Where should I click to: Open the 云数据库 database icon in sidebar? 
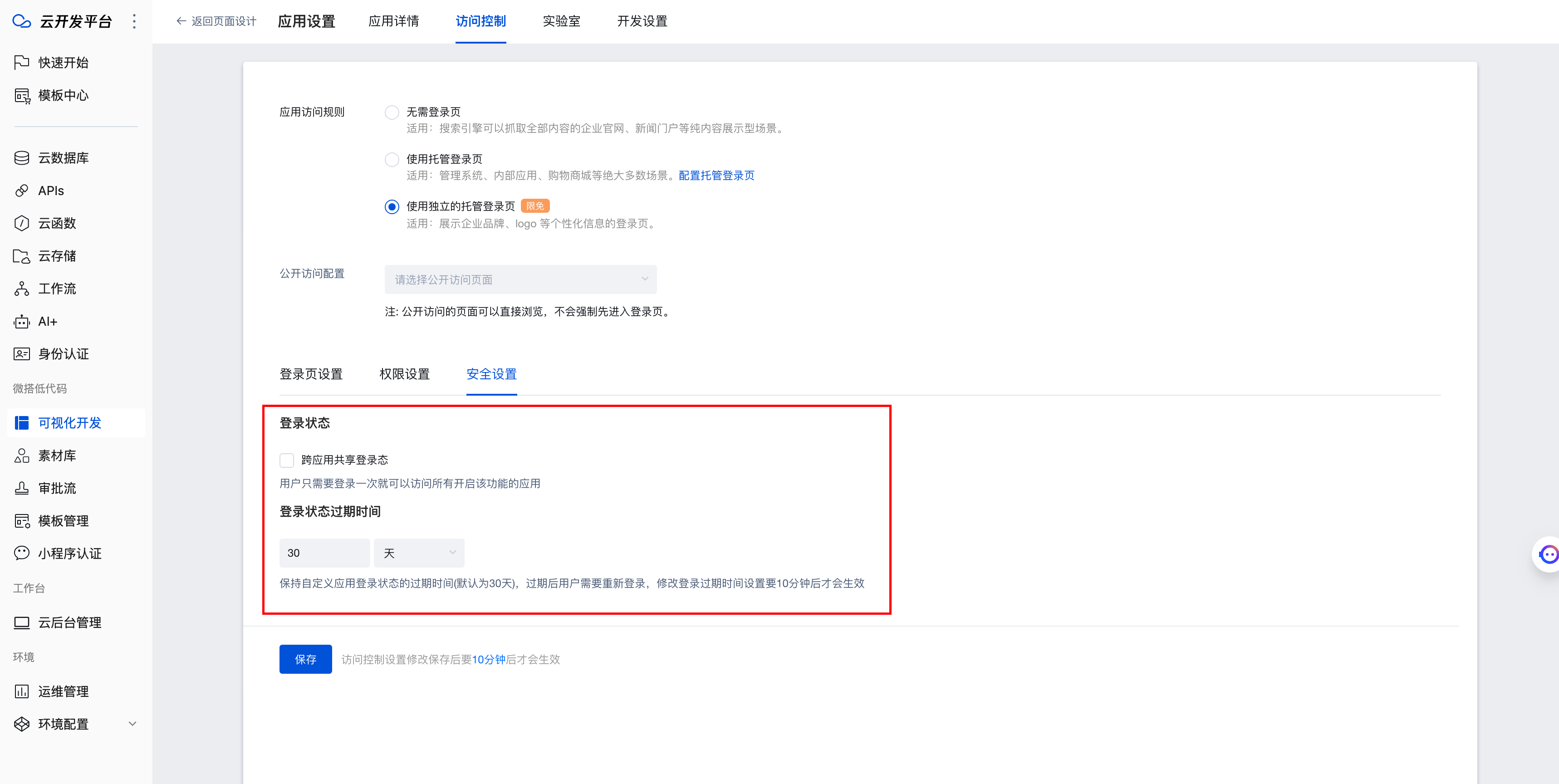[x=22, y=158]
